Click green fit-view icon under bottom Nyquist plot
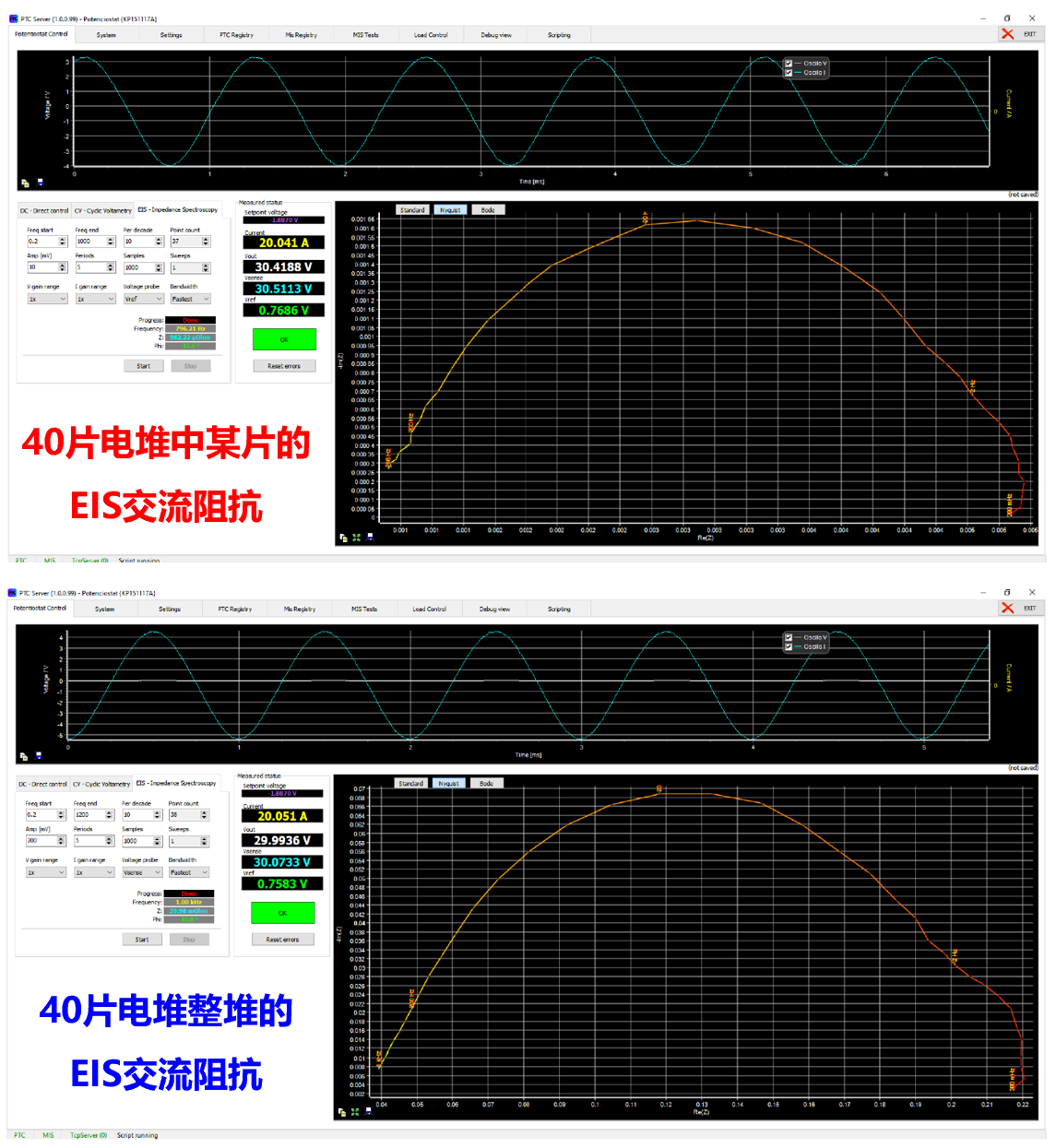Screen dimensions: 1056x1148 click(x=355, y=1112)
